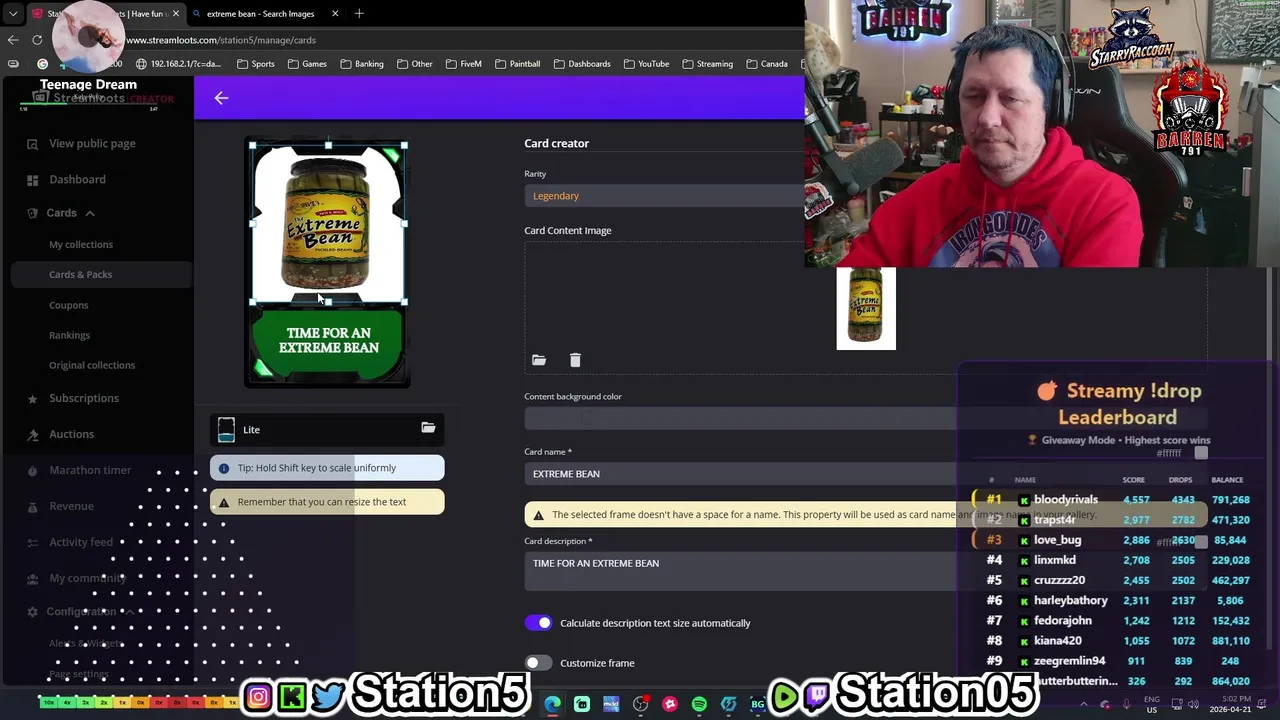Viewport: 1280px width, 720px height.
Task: Open a new browser tab
Action: [359, 13]
